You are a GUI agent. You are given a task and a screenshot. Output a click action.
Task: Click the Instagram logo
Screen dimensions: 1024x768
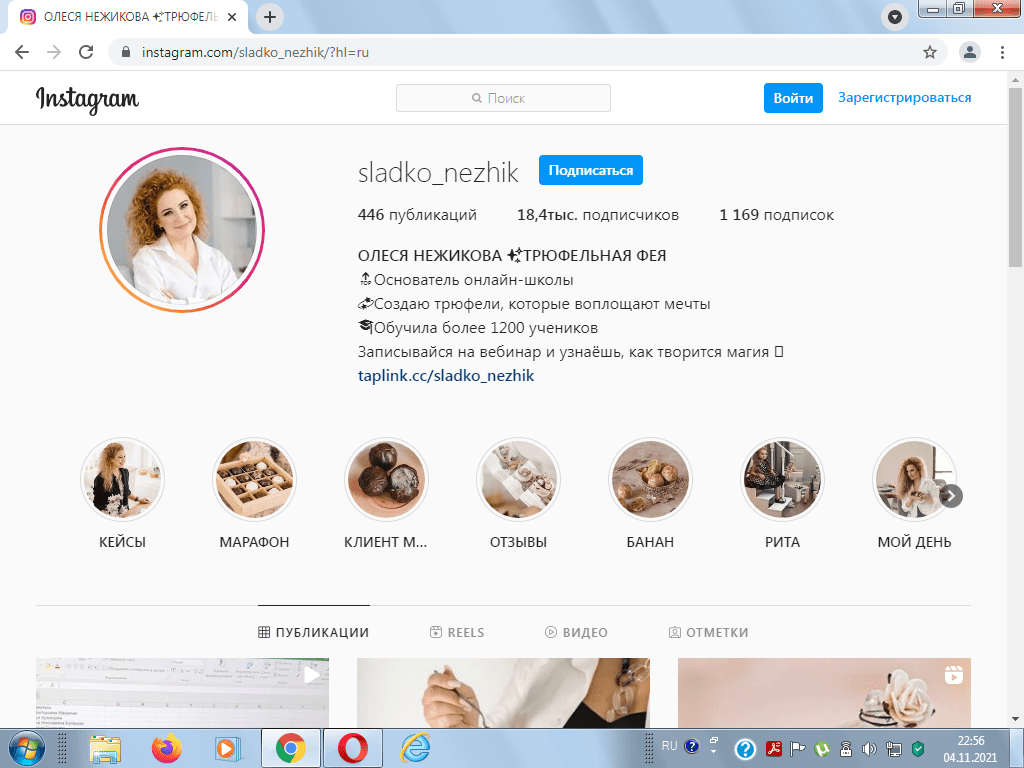(88, 98)
